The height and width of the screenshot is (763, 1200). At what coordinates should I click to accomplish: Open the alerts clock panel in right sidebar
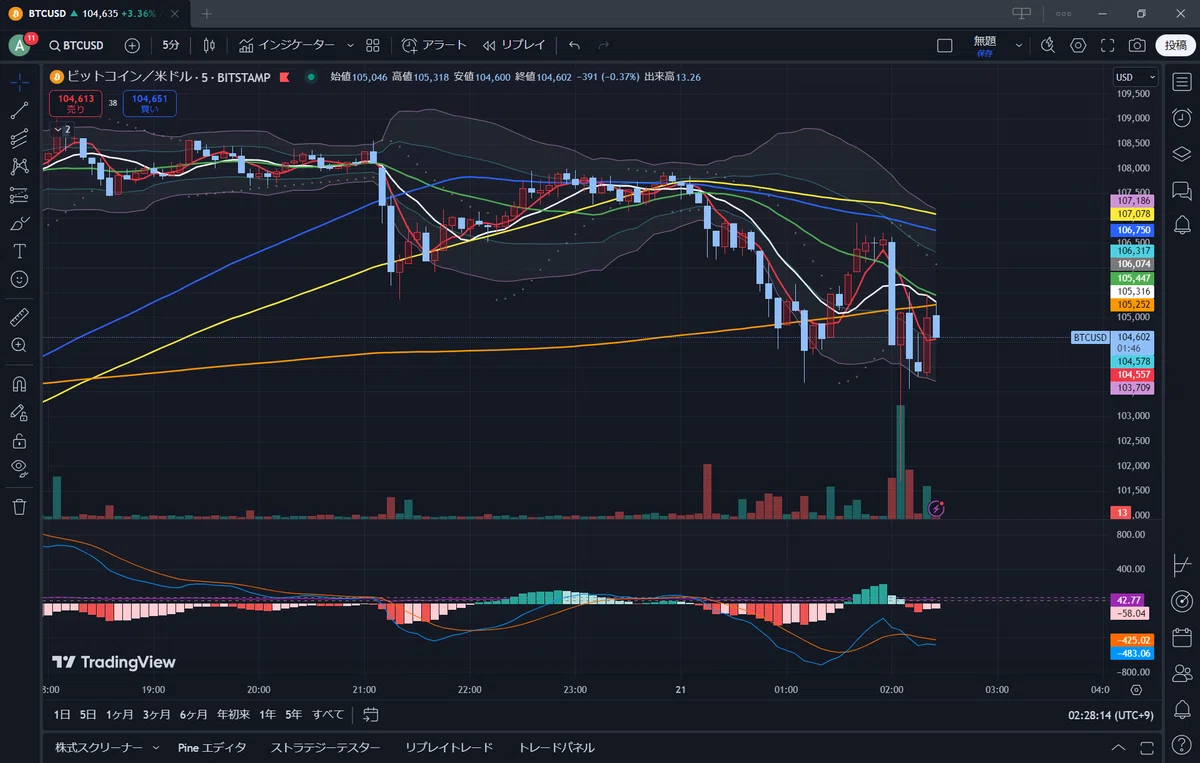(x=1181, y=118)
